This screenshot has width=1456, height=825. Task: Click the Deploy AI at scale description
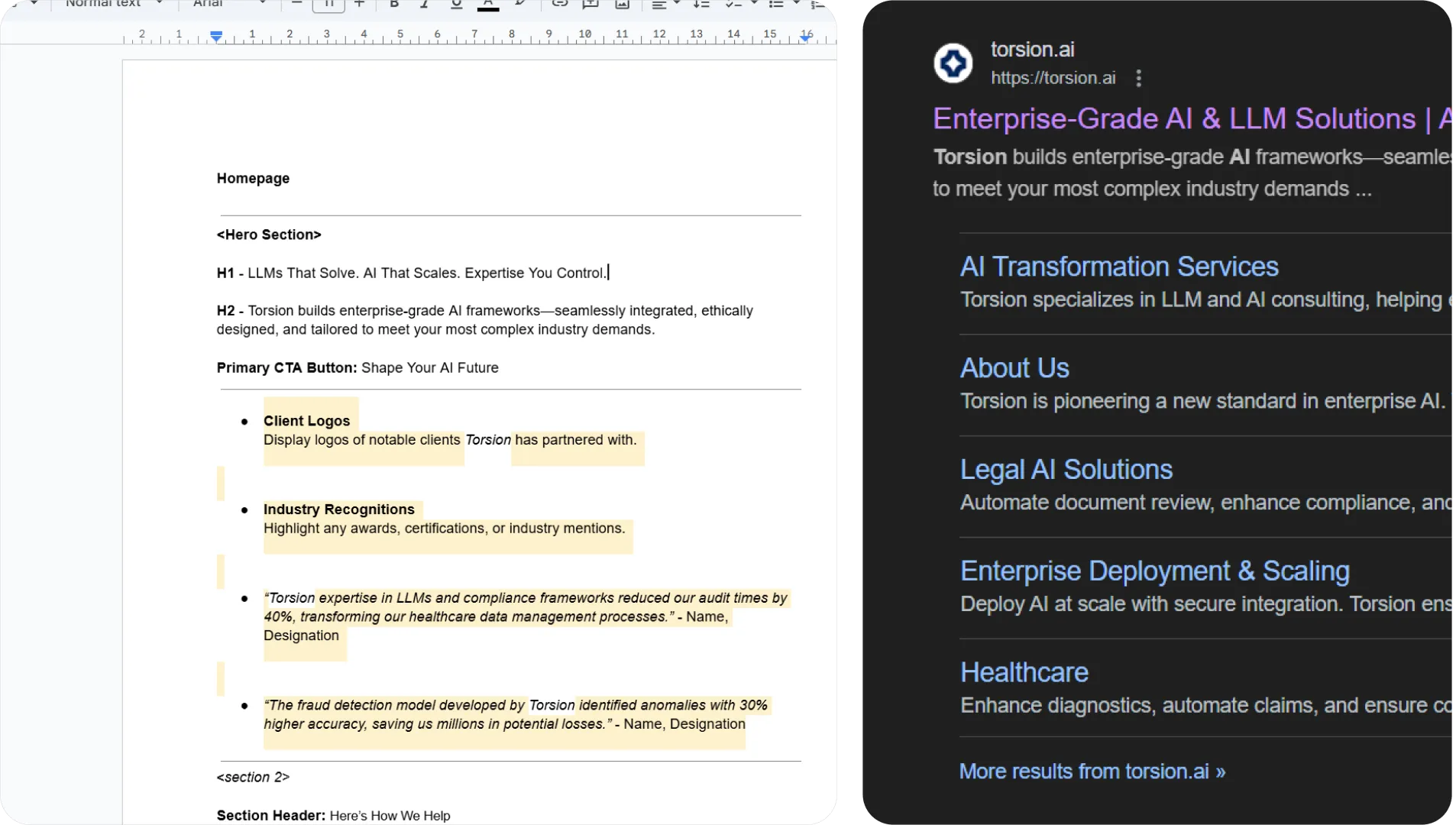click(x=1205, y=603)
